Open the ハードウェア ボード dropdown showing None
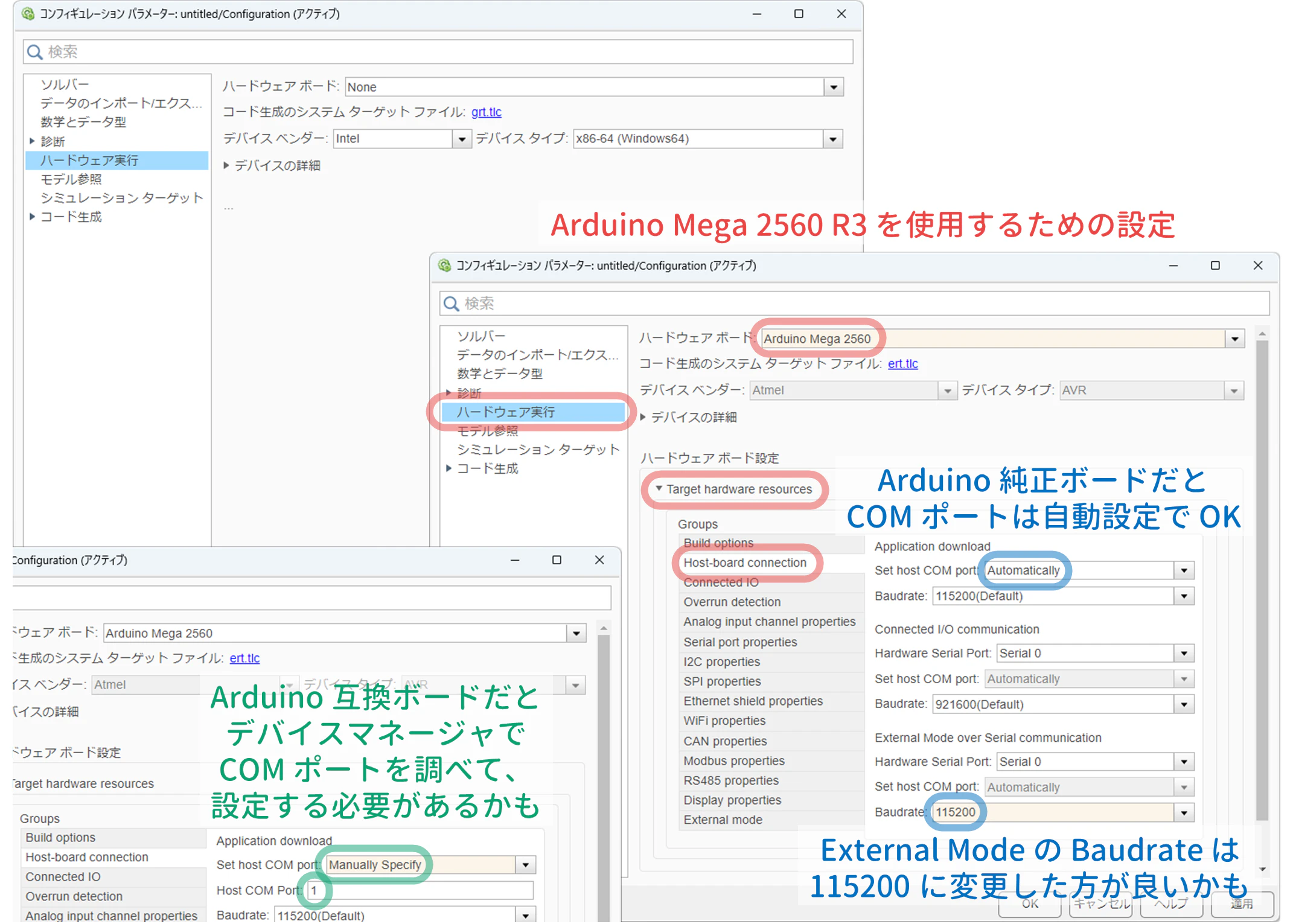The width and height of the screenshot is (1293, 924). pyautogui.click(x=833, y=87)
